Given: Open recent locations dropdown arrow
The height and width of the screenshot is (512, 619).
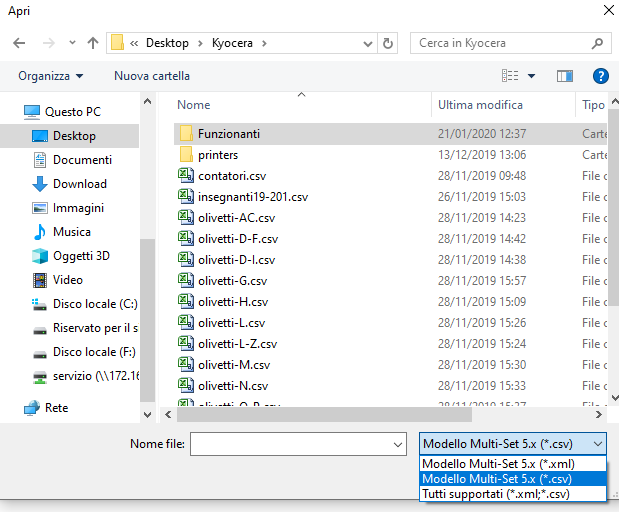Looking at the screenshot, I should click(72, 42).
